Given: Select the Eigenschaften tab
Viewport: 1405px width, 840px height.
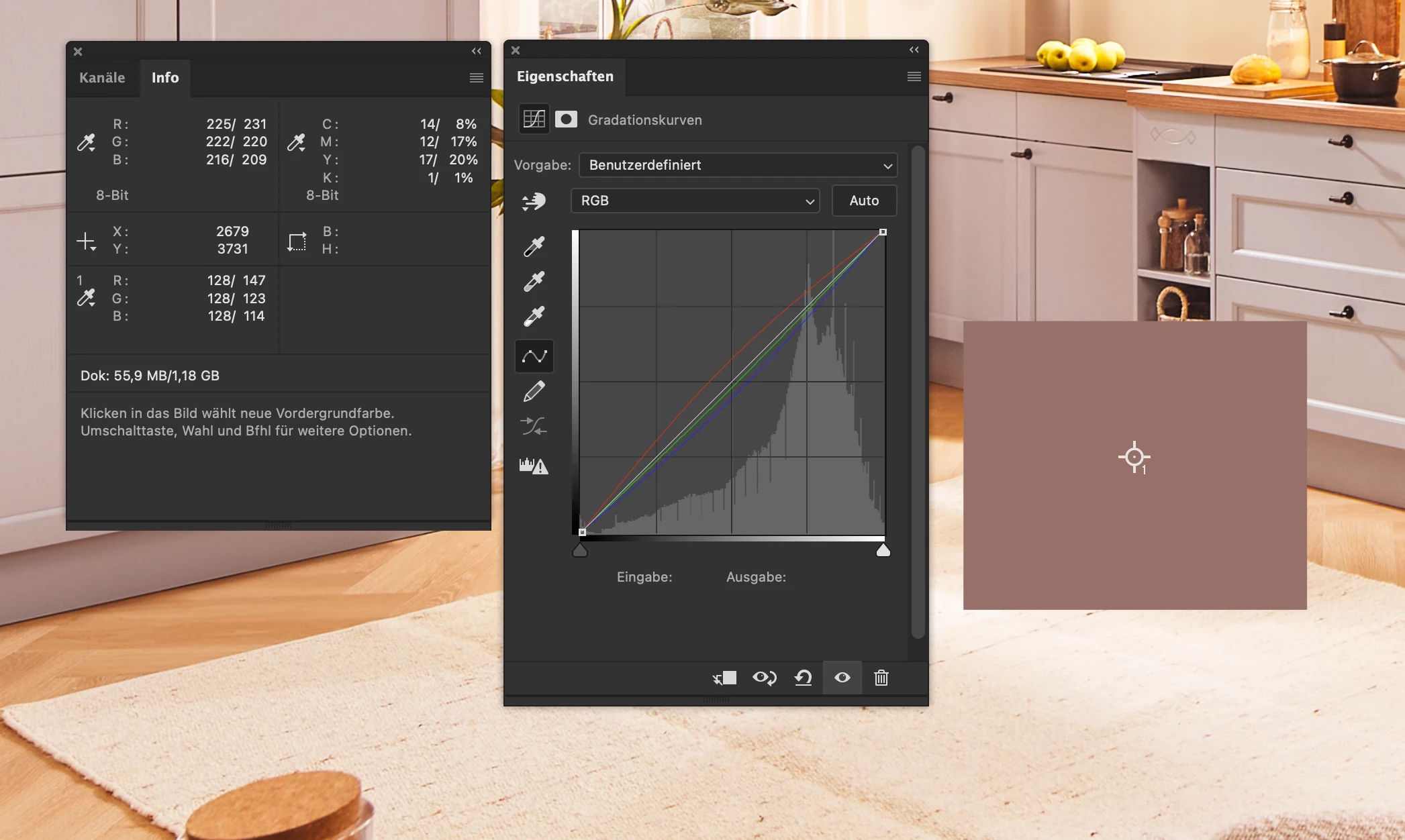Looking at the screenshot, I should [x=565, y=76].
